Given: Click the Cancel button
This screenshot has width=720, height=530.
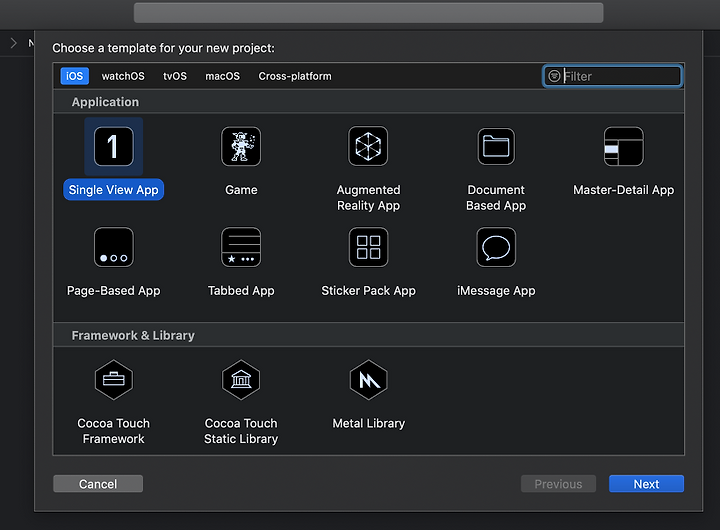Looking at the screenshot, I should pos(98,484).
